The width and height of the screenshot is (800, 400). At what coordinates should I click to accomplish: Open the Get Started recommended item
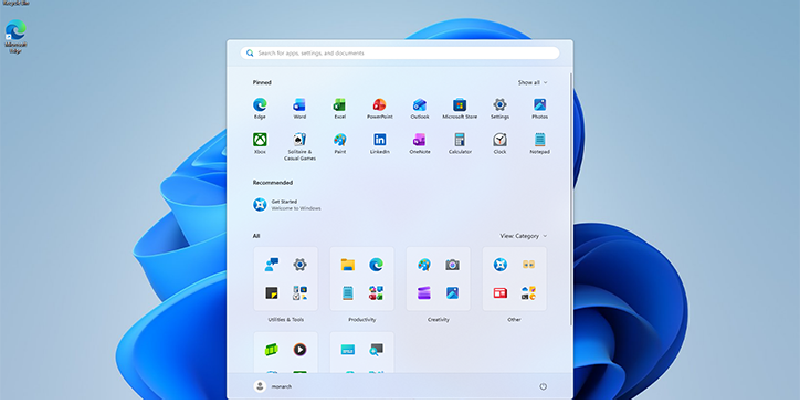(x=287, y=205)
